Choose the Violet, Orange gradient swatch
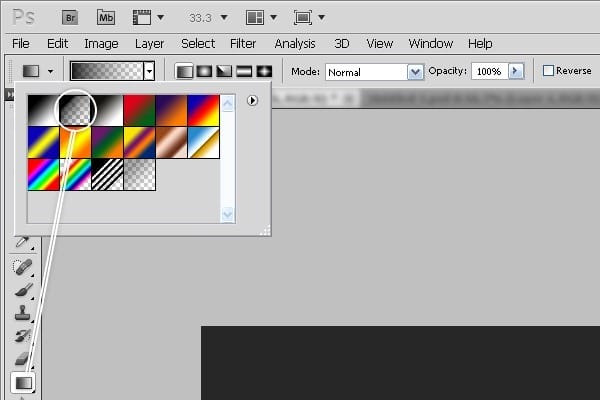 coord(171,110)
